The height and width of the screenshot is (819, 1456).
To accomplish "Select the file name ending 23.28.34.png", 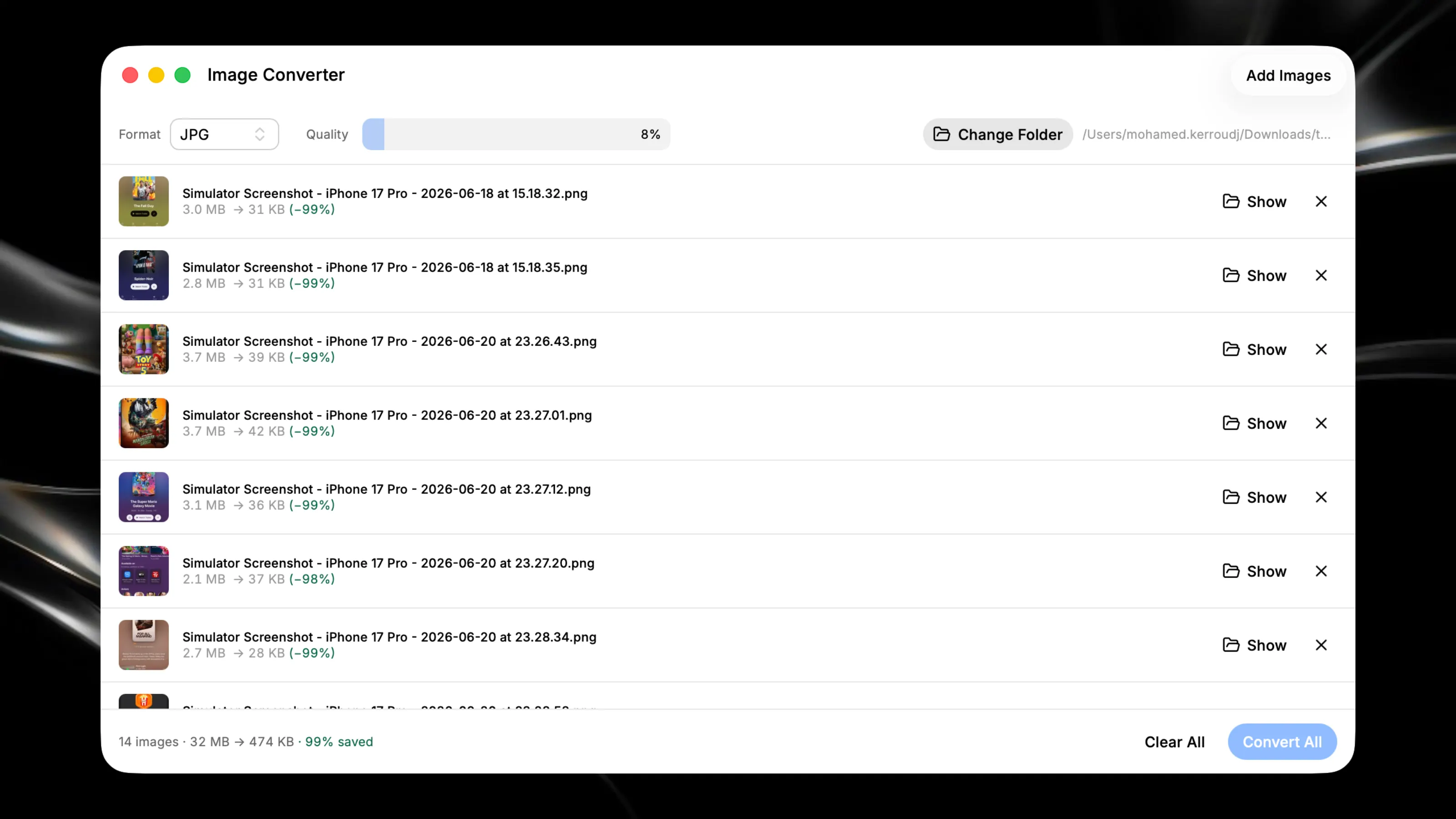I will click(x=389, y=637).
